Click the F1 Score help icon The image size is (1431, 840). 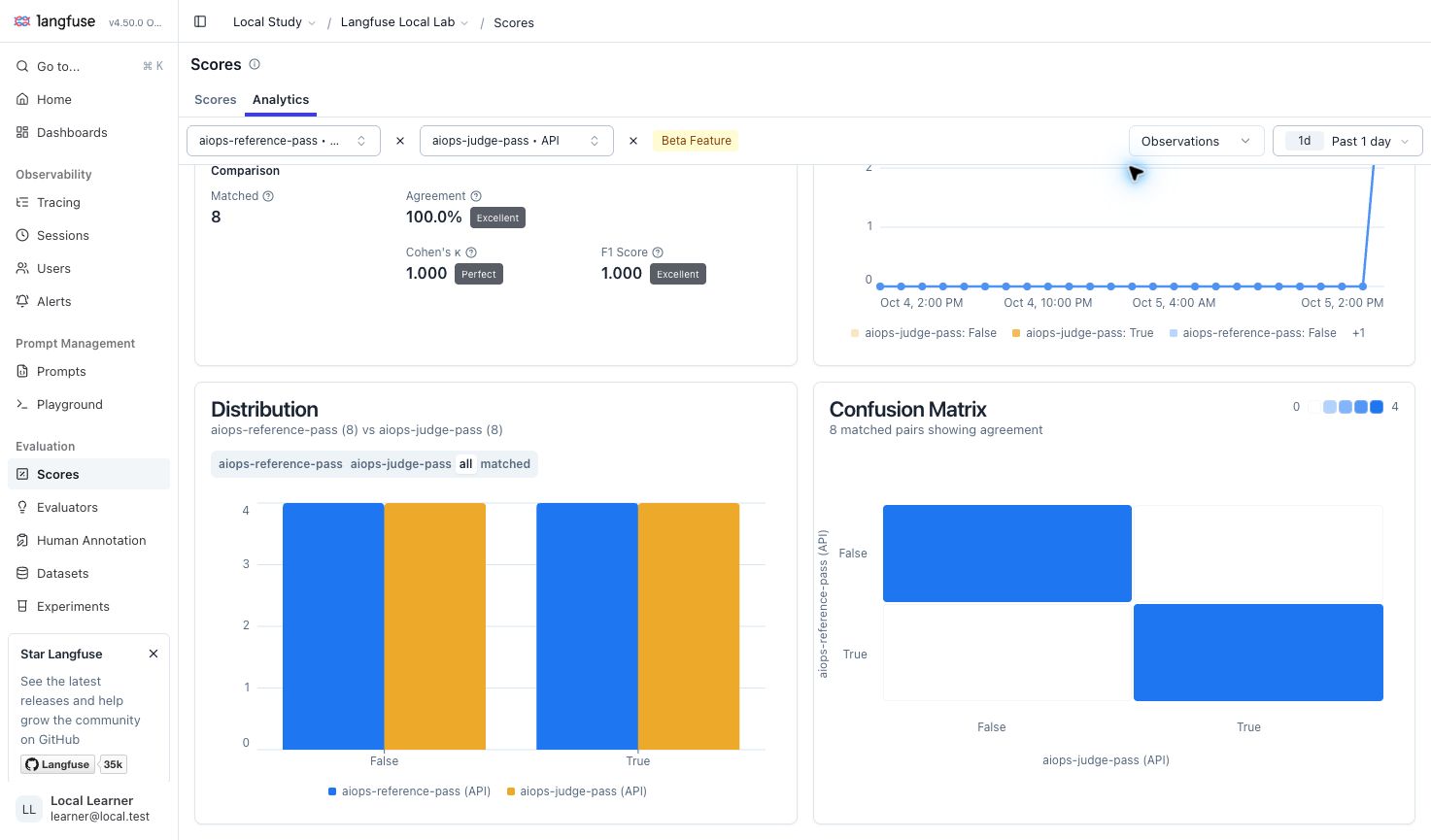click(x=658, y=252)
